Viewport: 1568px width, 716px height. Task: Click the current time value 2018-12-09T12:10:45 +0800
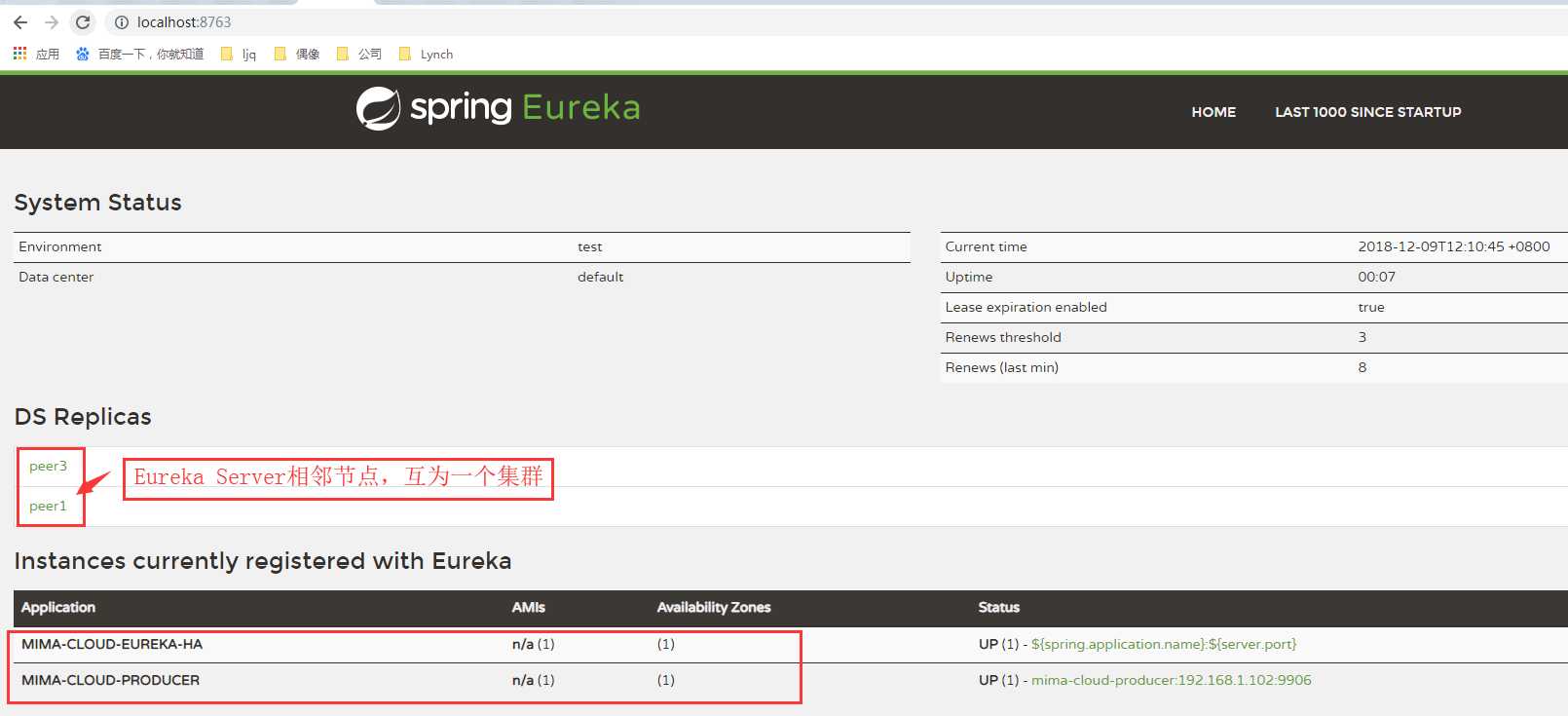coord(1454,246)
